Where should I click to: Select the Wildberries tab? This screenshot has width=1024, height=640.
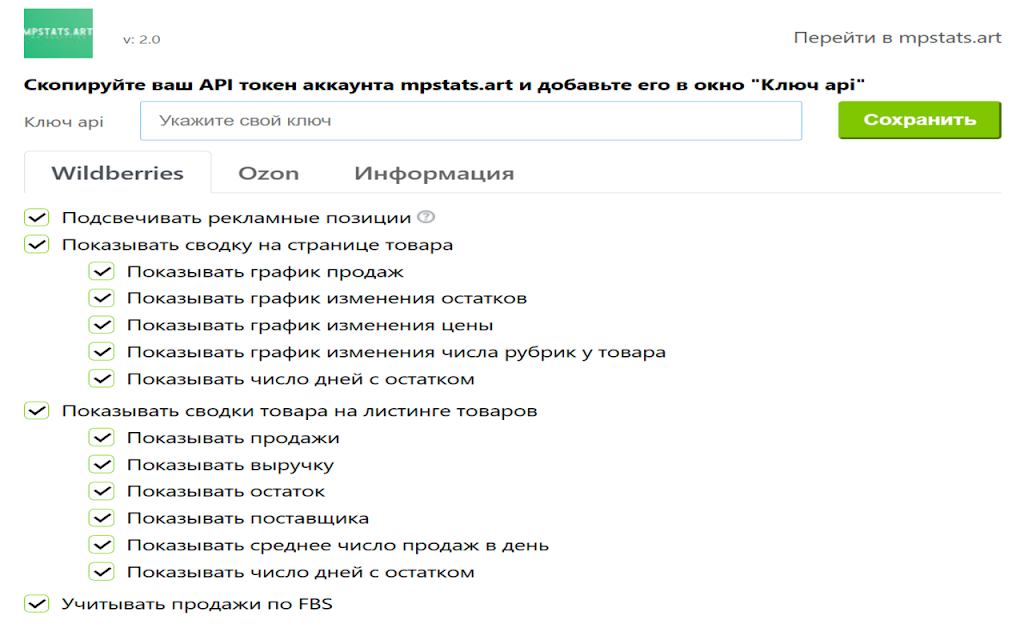tap(118, 173)
